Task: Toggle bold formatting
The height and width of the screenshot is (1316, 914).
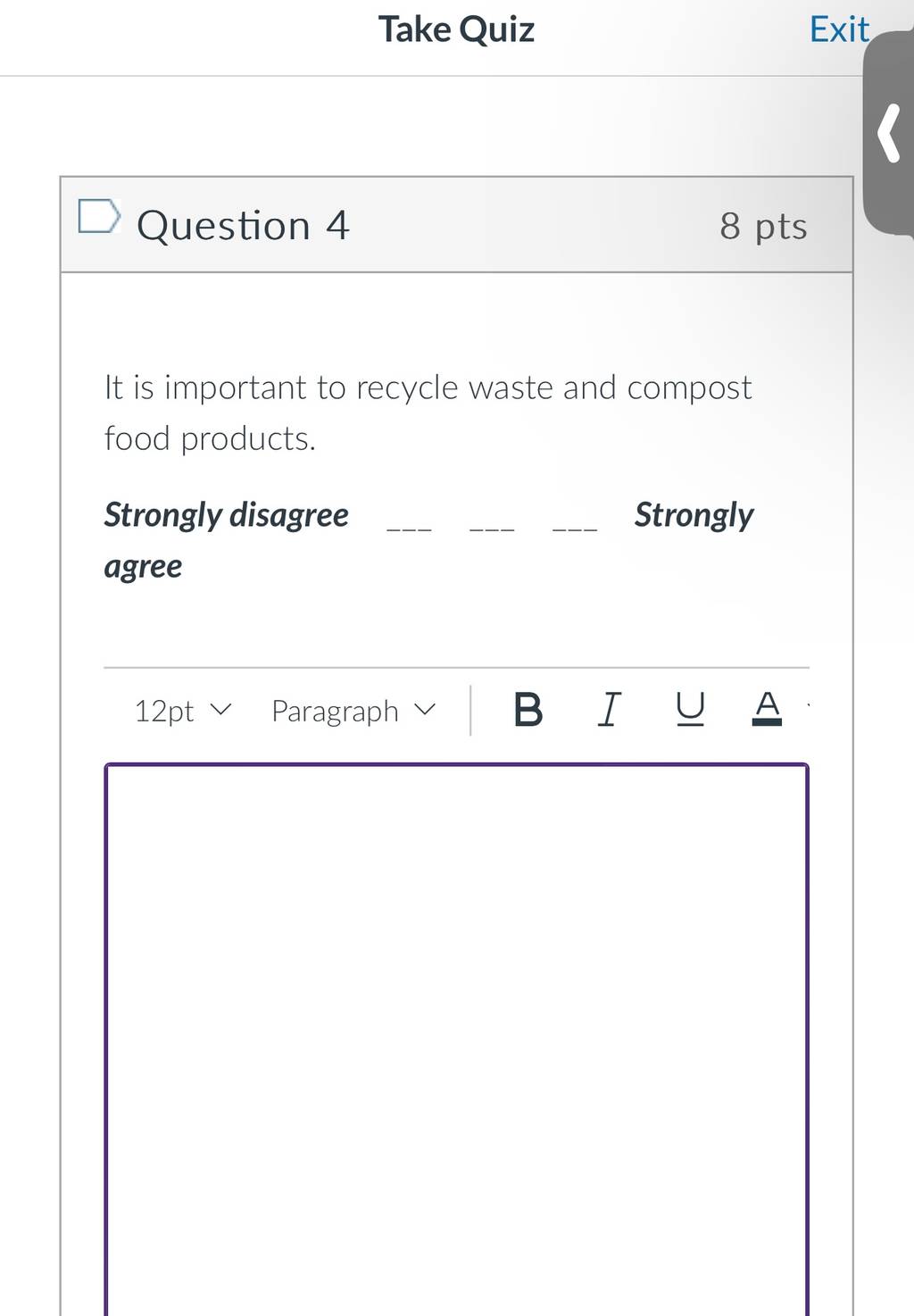Action: pos(528,711)
